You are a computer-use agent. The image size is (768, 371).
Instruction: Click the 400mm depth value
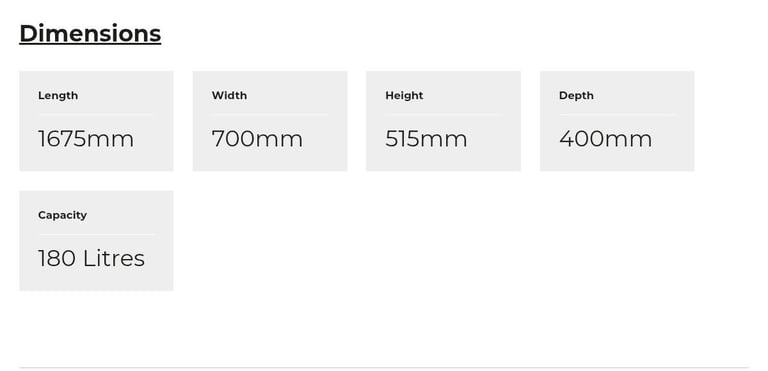click(605, 139)
